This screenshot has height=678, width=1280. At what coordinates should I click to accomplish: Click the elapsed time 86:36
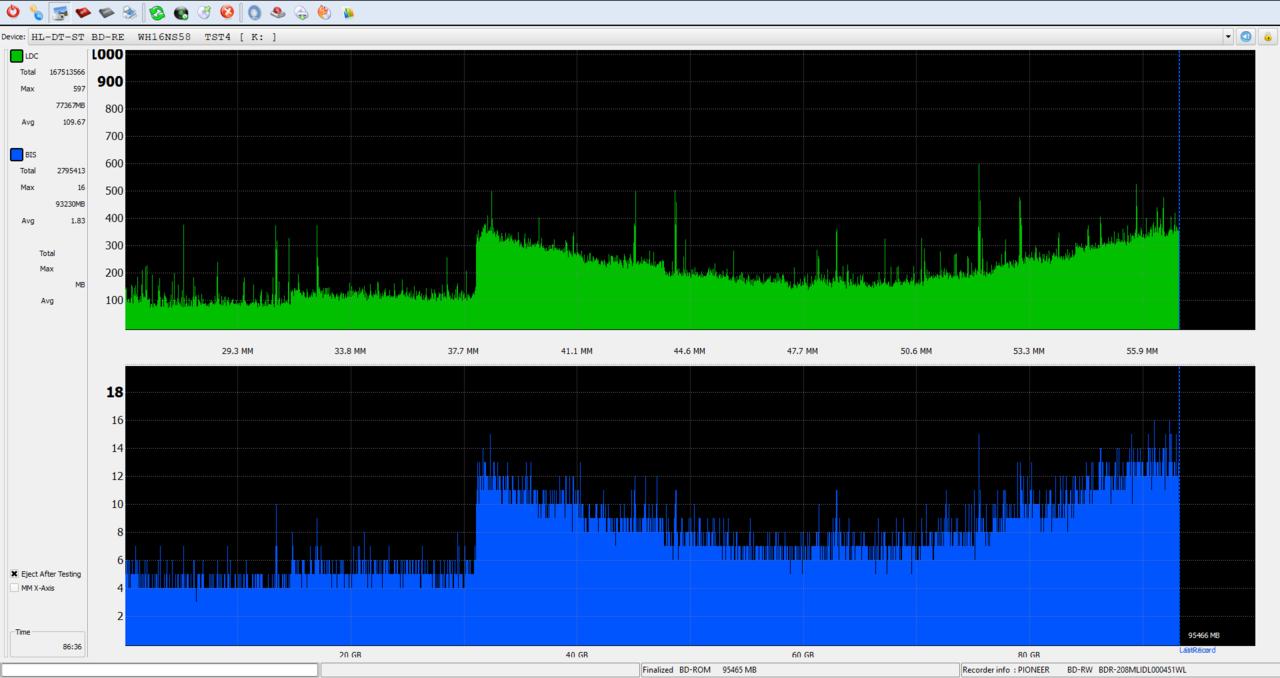point(72,647)
